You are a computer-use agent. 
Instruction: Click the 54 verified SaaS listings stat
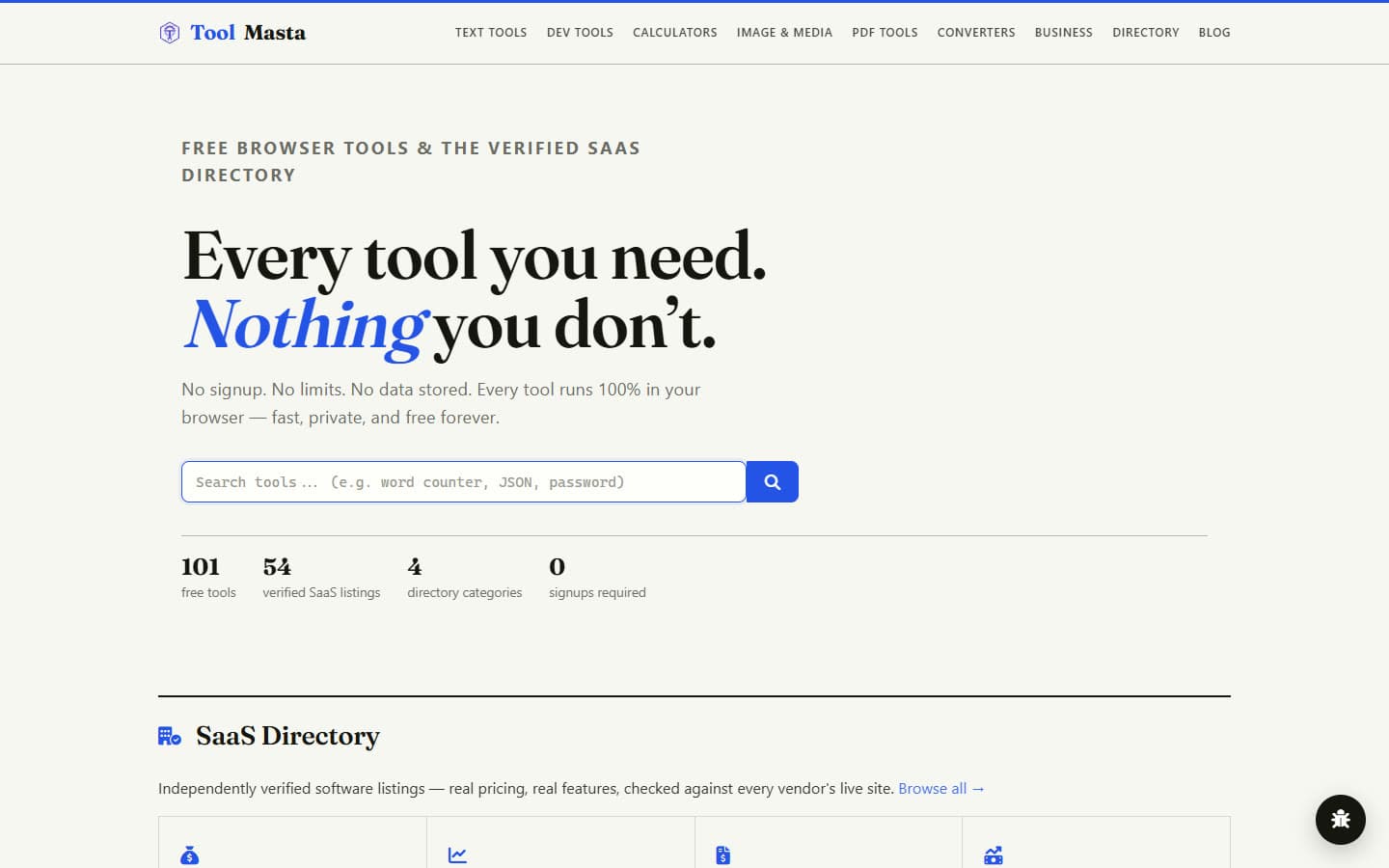321,578
